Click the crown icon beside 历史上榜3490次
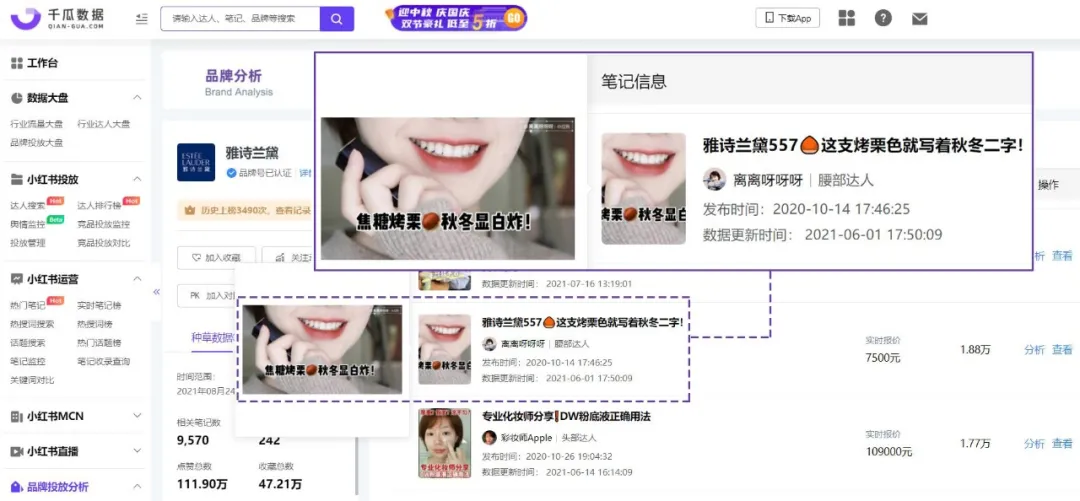Viewport: 1080px width, 501px height. 189,211
